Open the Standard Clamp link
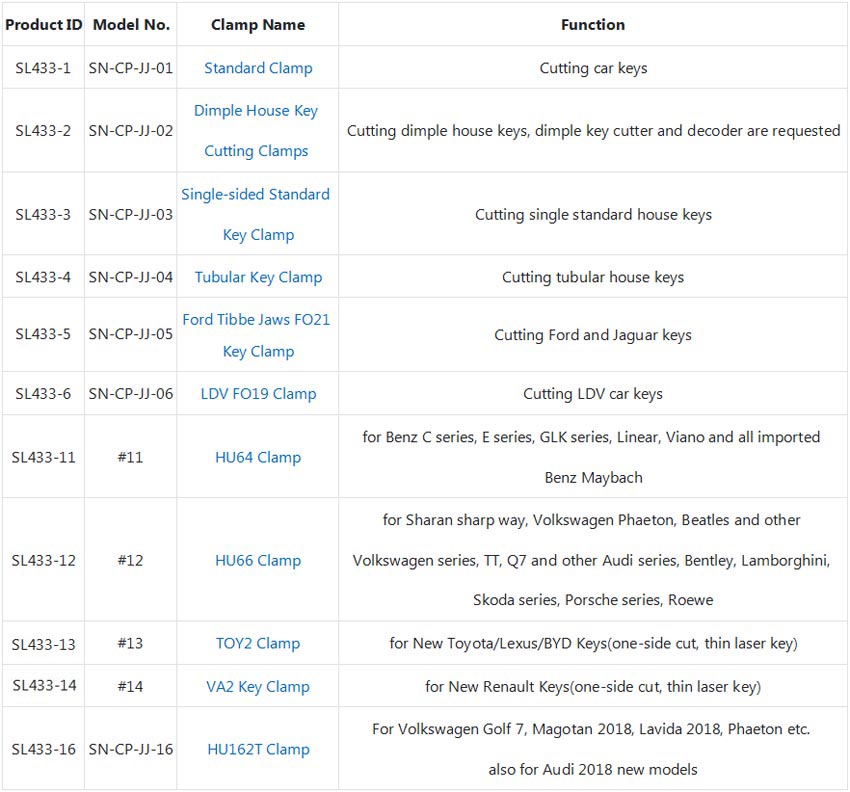The height and width of the screenshot is (792, 850). (258, 68)
